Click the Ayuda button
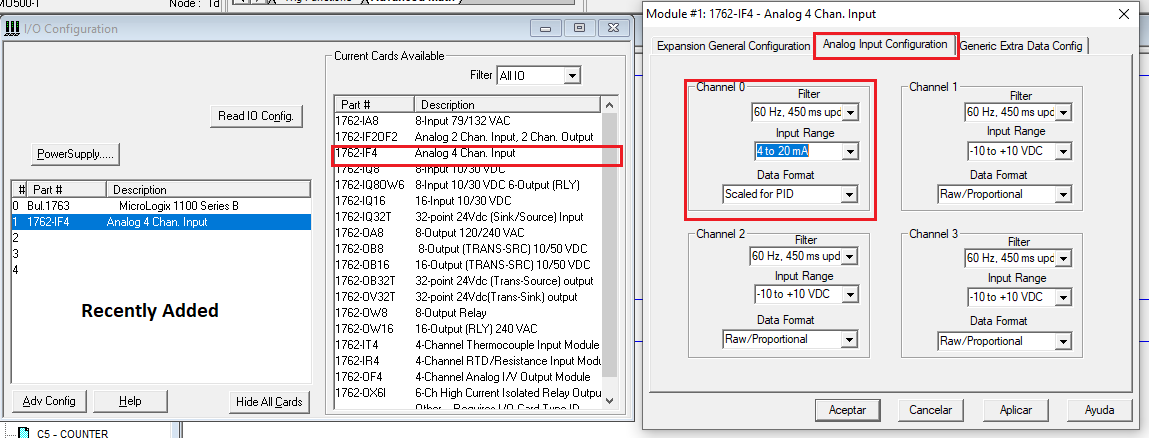 click(1099, 410)
